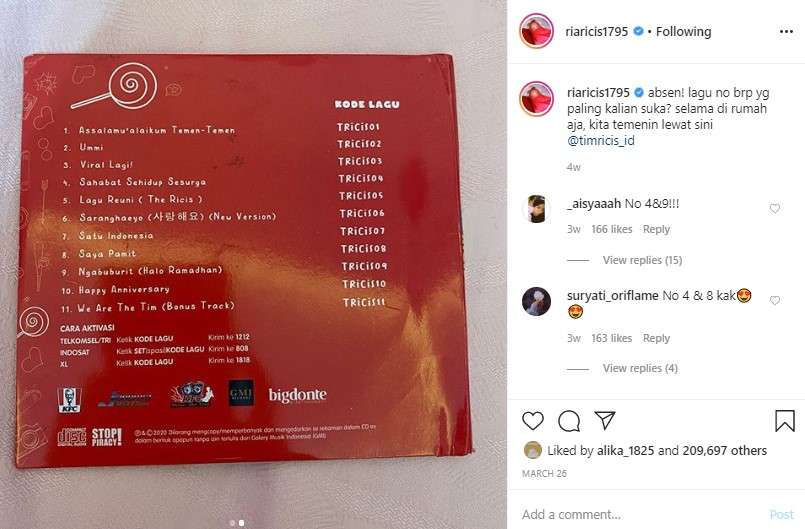This screenshot has height=529, width=805.
Task: Share post via paper plane icon
Action: tap(605, 420)
